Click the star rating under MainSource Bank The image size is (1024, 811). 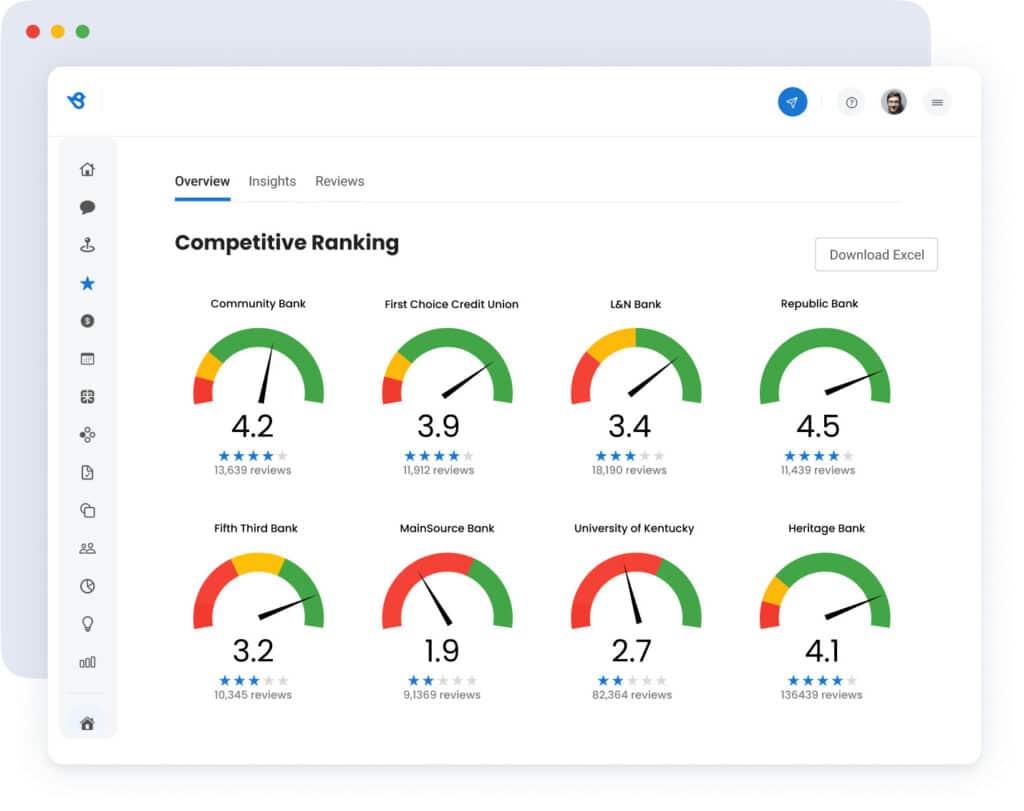tap(443, 680)
